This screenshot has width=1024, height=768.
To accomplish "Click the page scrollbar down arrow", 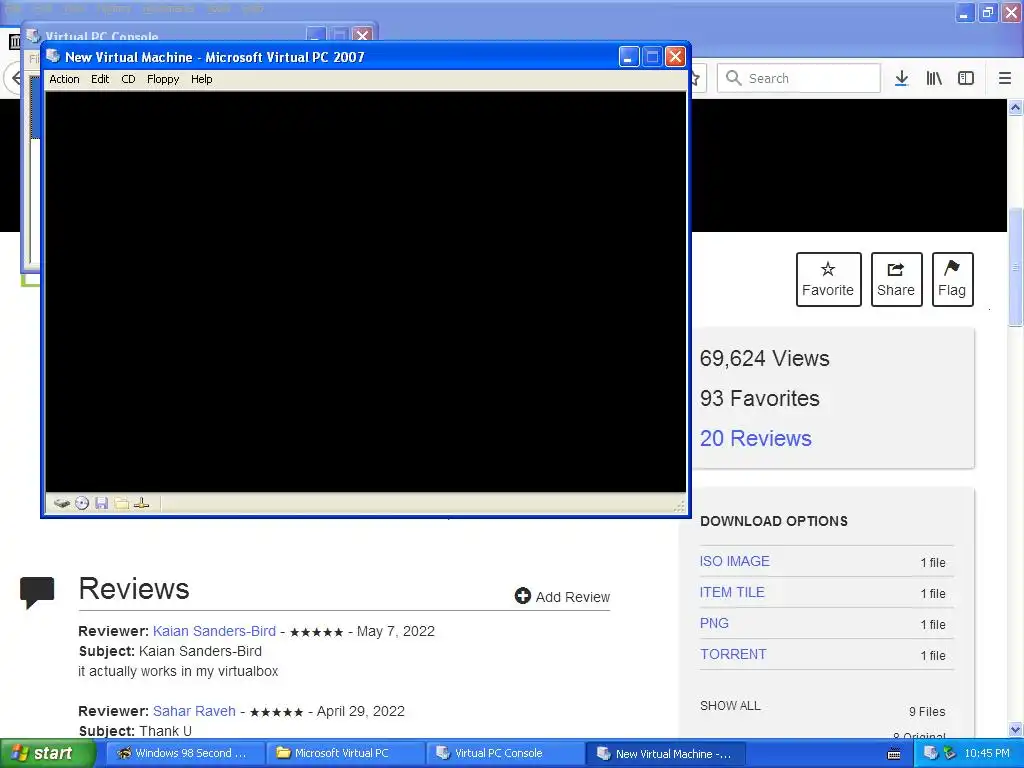I will (1016, 729).
